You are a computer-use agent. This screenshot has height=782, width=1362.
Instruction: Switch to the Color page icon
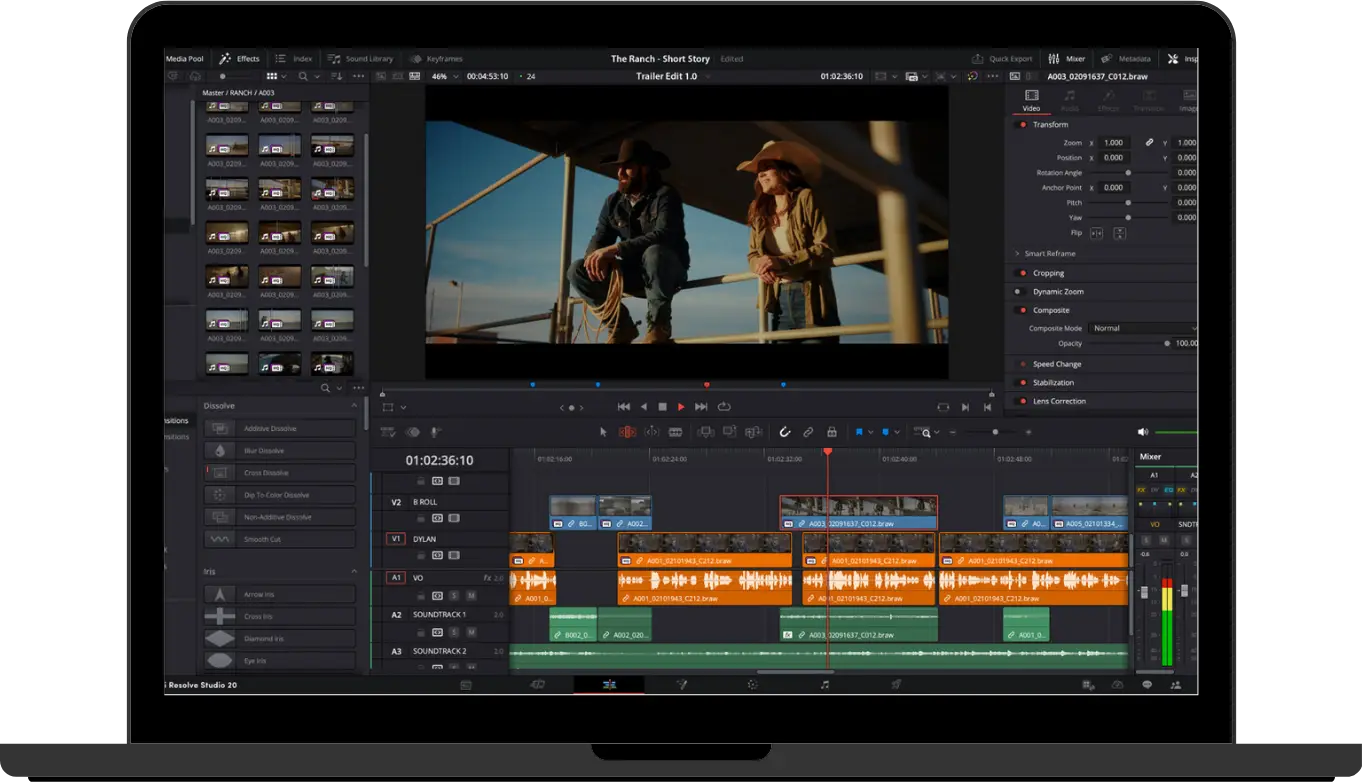753,685
